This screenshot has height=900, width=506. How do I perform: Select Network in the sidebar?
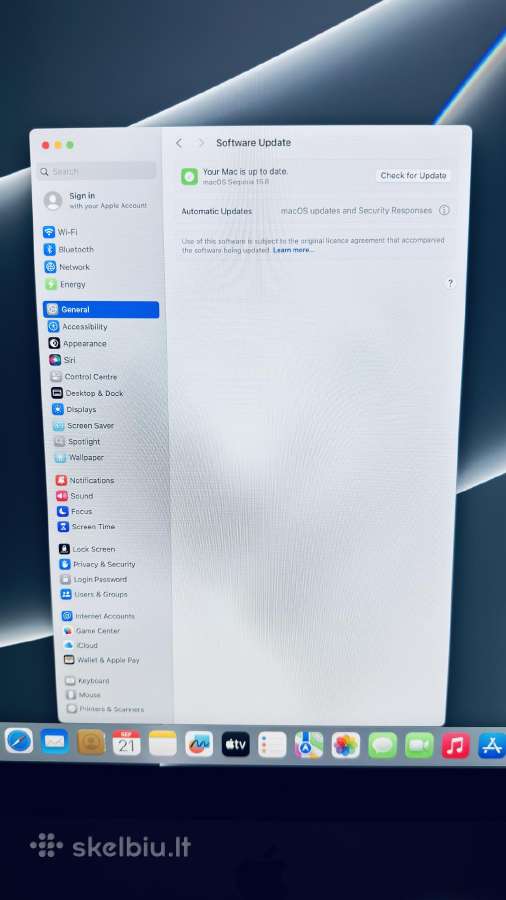pos(68,267)
